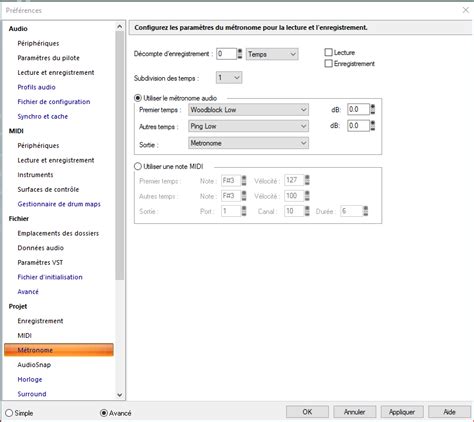Image resolution: width=474 pixels, height=422 pixels.
Task: Open Horloge page
Action: point(30,379)
